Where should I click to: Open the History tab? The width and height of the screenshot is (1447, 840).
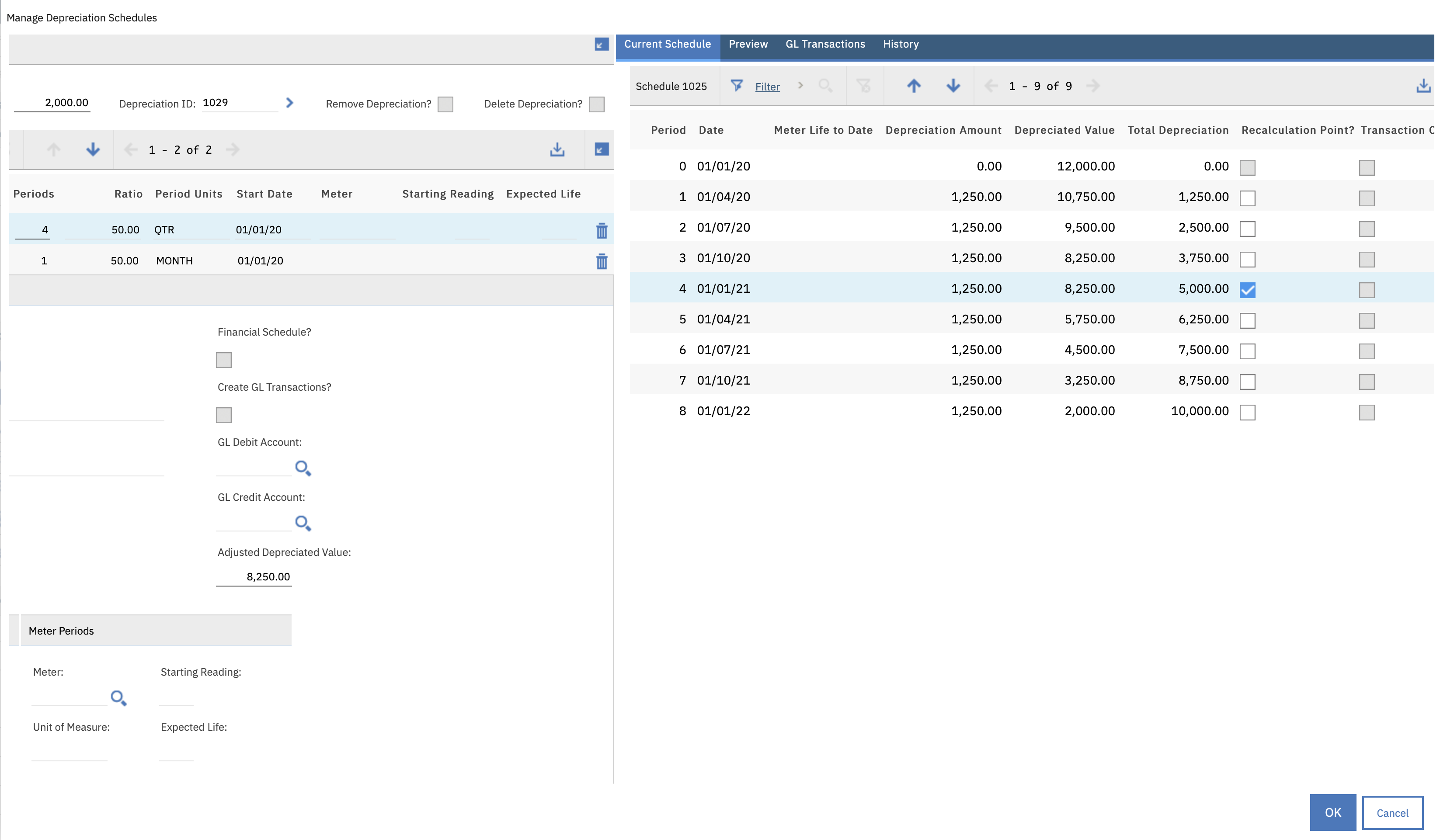[901, 44]
